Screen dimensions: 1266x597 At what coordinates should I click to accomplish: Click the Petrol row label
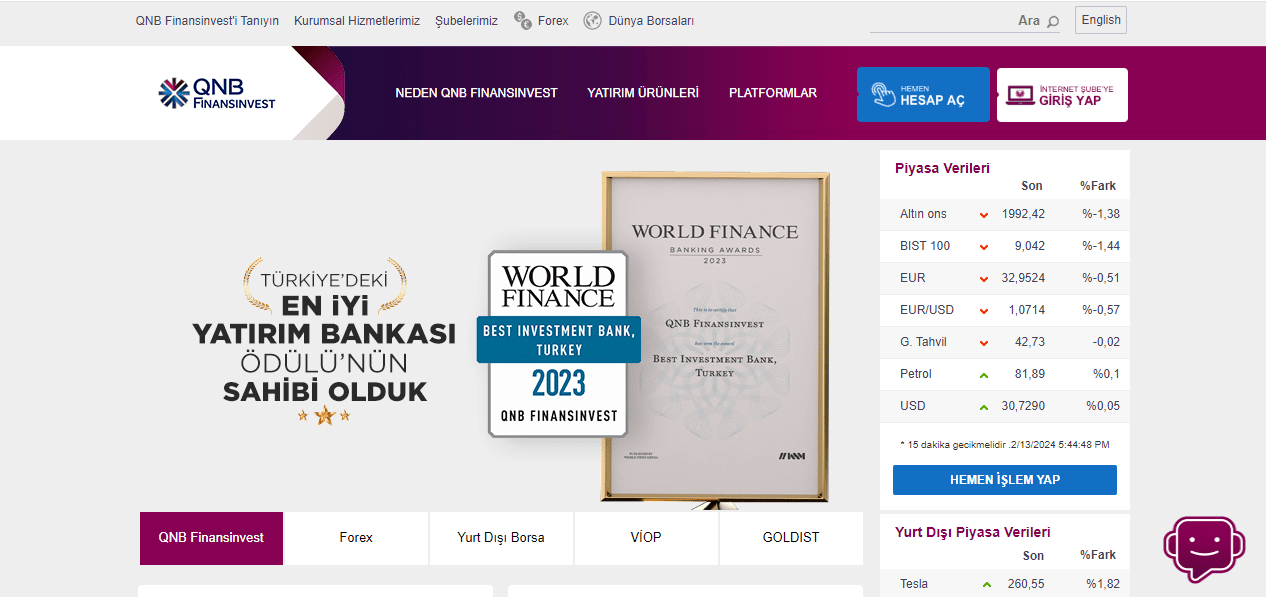[916, 374]
